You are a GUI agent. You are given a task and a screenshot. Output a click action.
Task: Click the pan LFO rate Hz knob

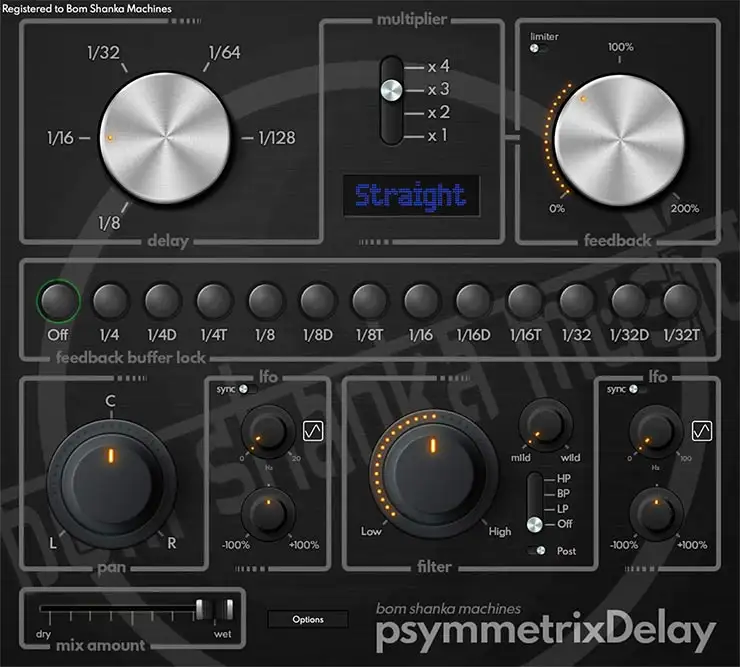(x=268, y=431)
